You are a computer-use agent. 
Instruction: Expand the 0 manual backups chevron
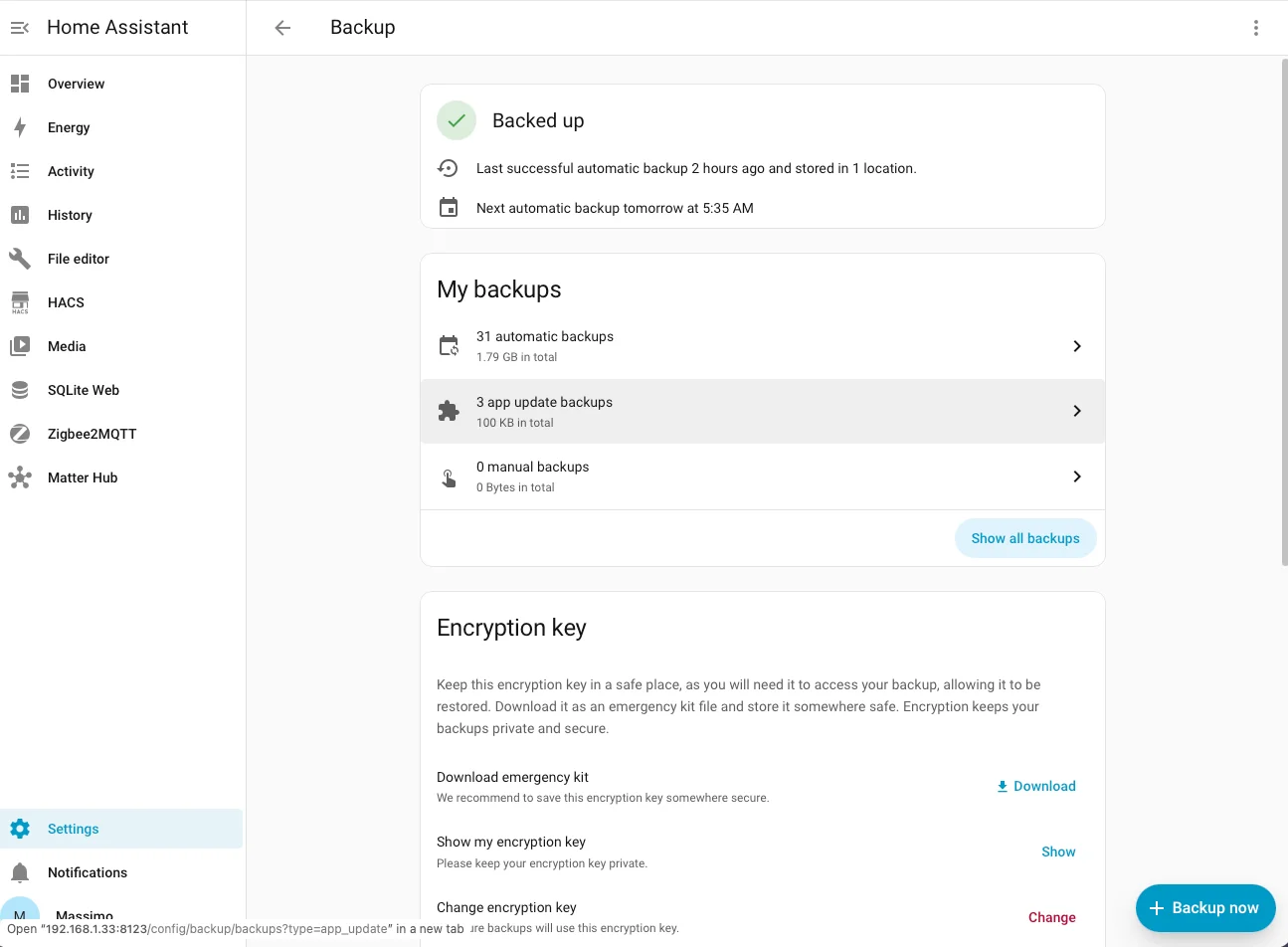tap(1077, 476)
